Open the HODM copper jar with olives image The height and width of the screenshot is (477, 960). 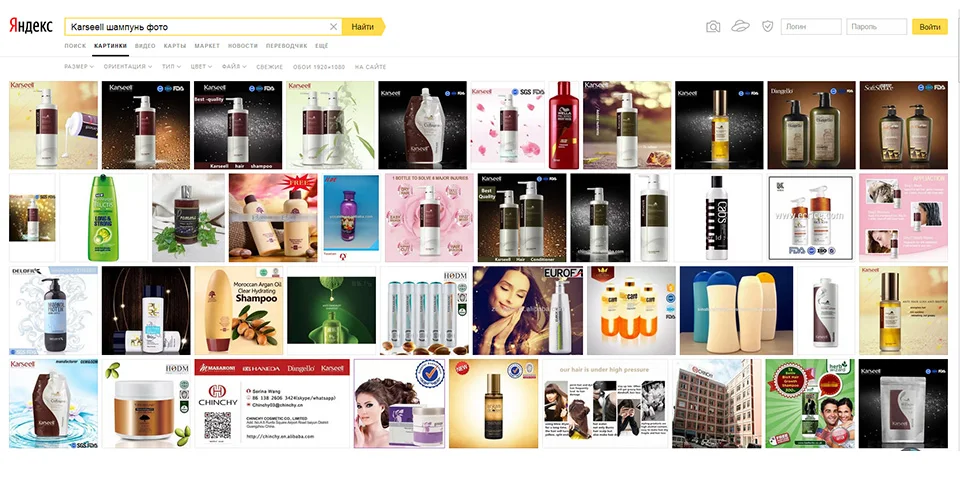[146, 404]
